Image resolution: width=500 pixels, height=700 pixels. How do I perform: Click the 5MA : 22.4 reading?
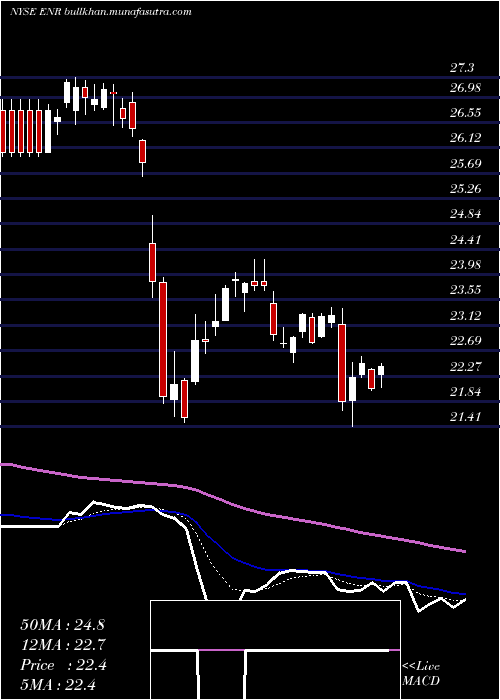point(58,684)
